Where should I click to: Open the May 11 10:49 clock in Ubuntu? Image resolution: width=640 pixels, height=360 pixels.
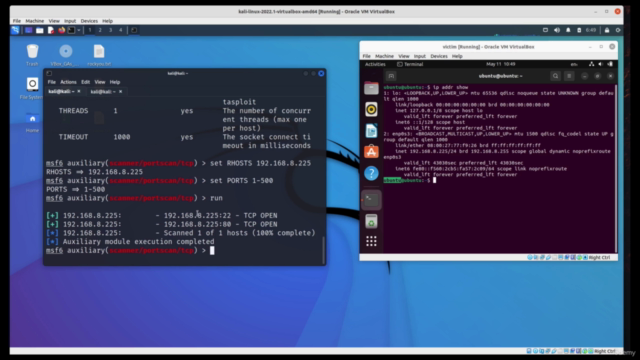[x=500, y=64]
